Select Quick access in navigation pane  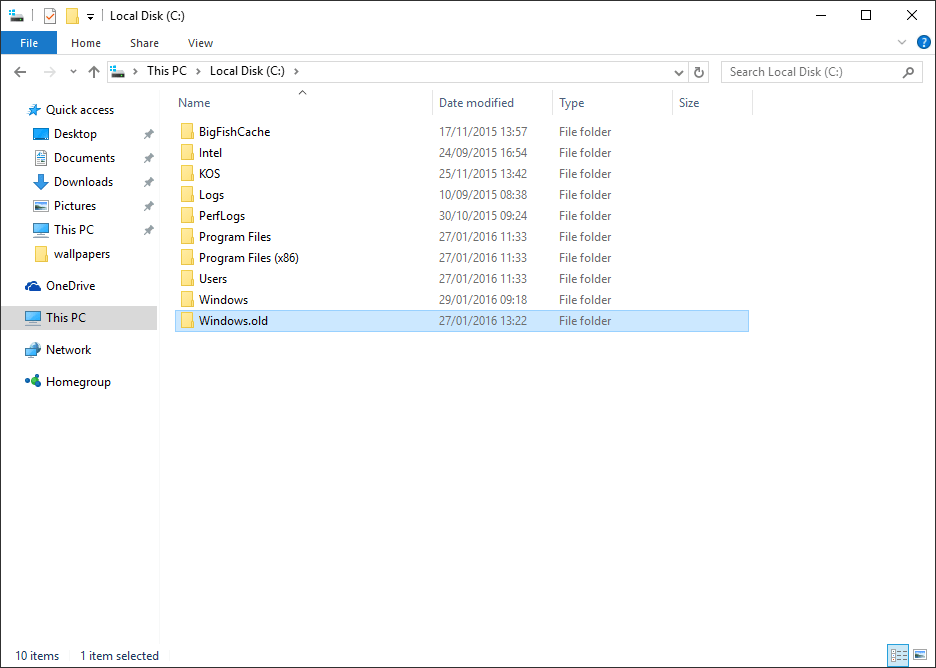79,110
